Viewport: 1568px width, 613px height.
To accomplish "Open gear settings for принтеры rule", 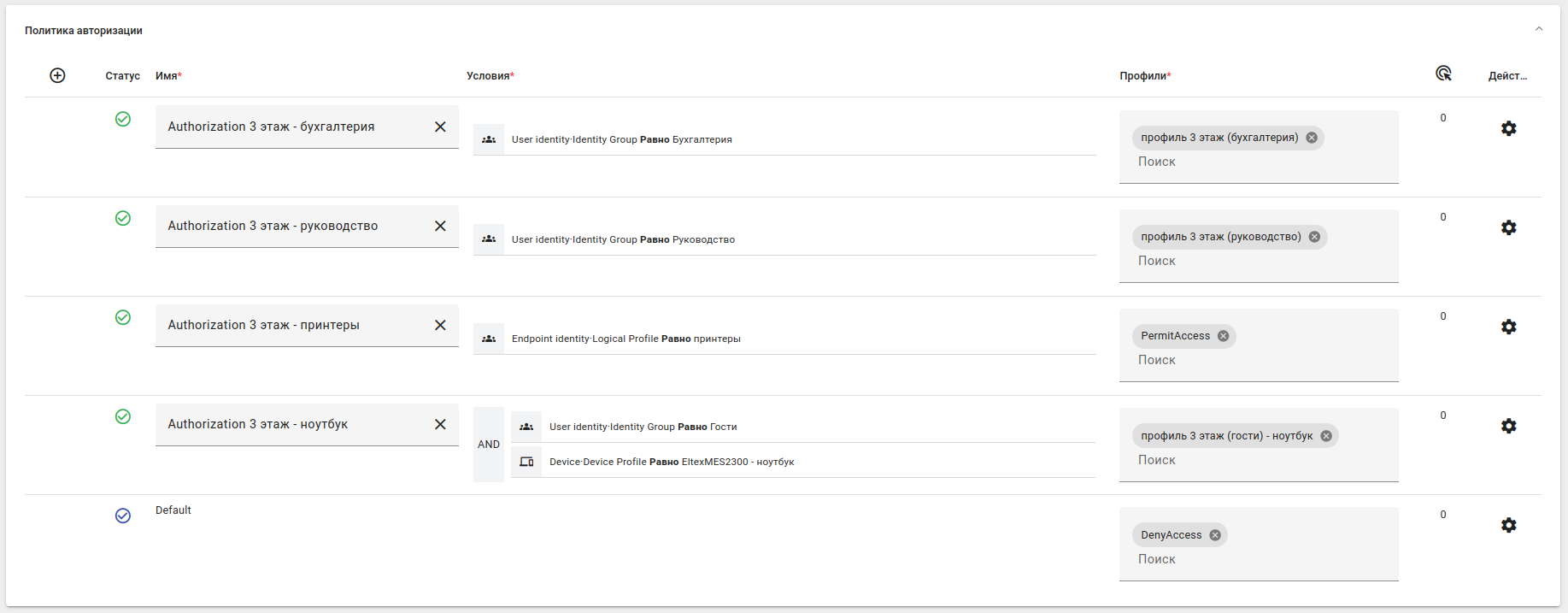I will [1508, 327].
